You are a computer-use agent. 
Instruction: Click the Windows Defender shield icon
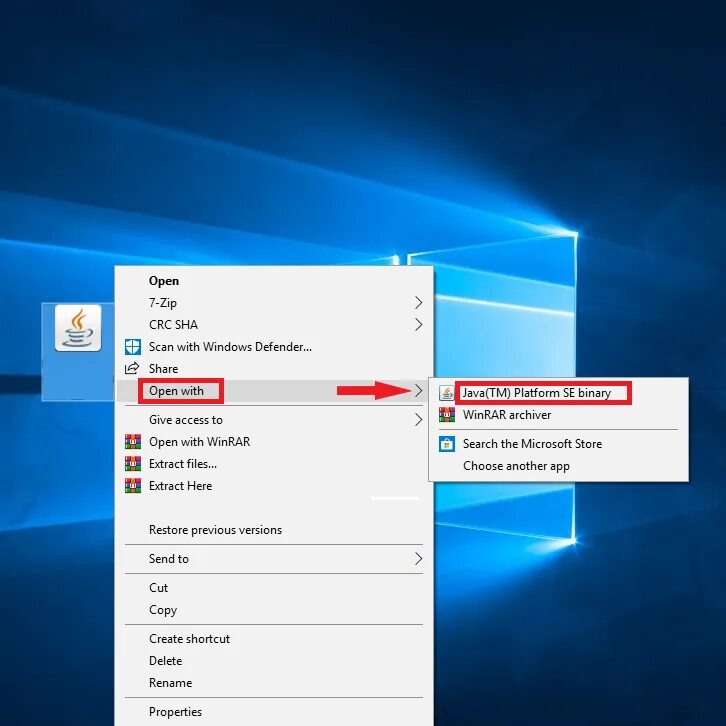(x=133, y=347)
